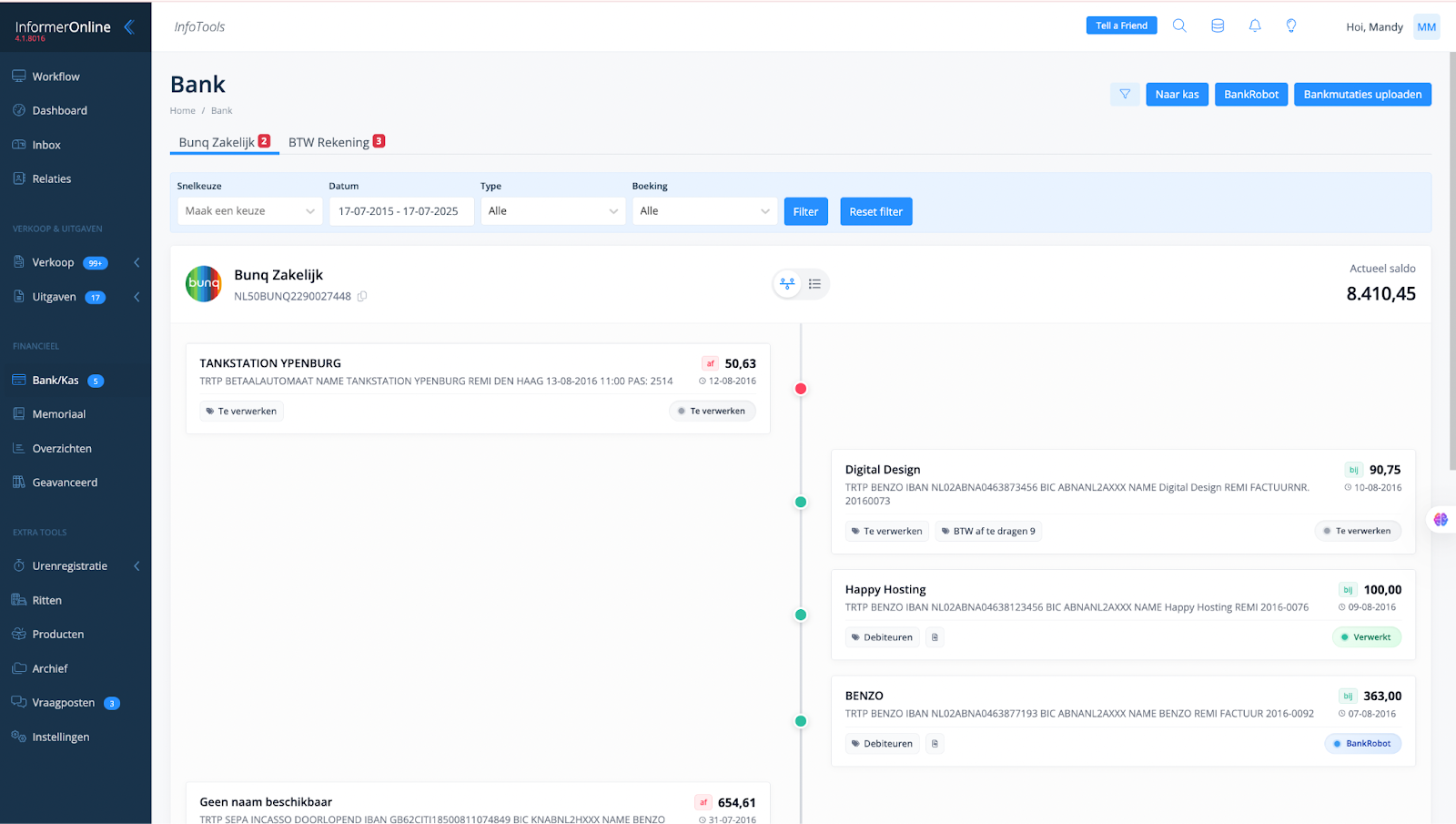
Task: Expand Uitgaven submenu chevron
Action: tap(136, 297)
